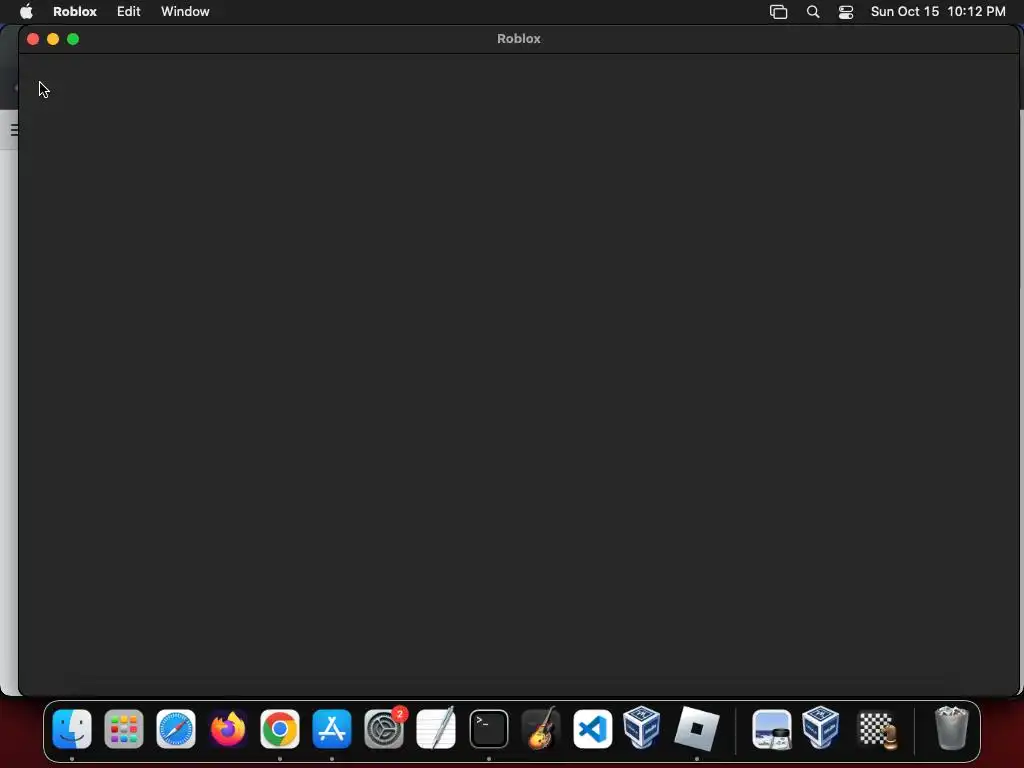Launch Chess from the Dock
1024x768 pixels.
(878, 730)
